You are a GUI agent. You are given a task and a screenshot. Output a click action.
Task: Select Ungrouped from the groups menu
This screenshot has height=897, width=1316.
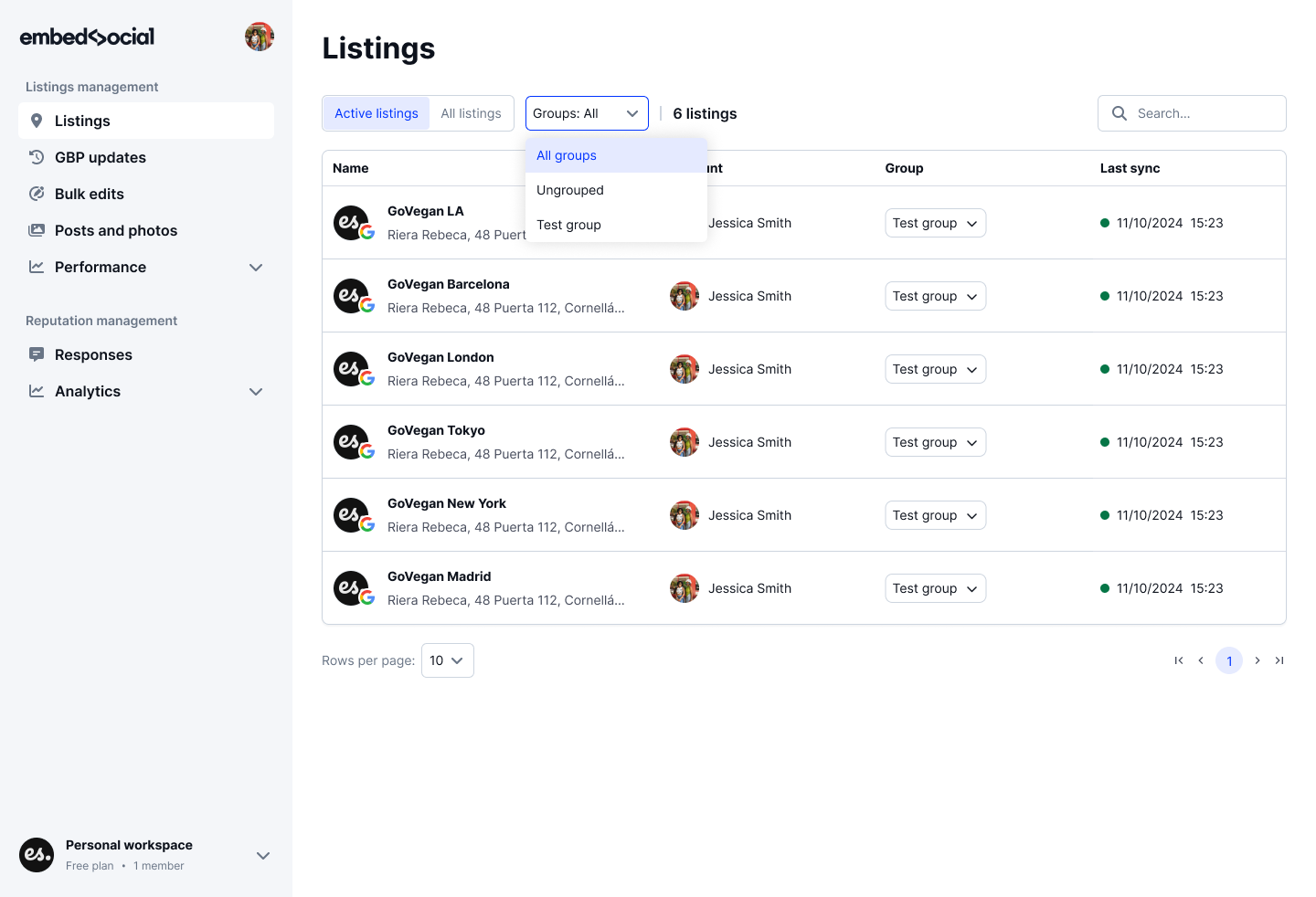click(569, 190)
